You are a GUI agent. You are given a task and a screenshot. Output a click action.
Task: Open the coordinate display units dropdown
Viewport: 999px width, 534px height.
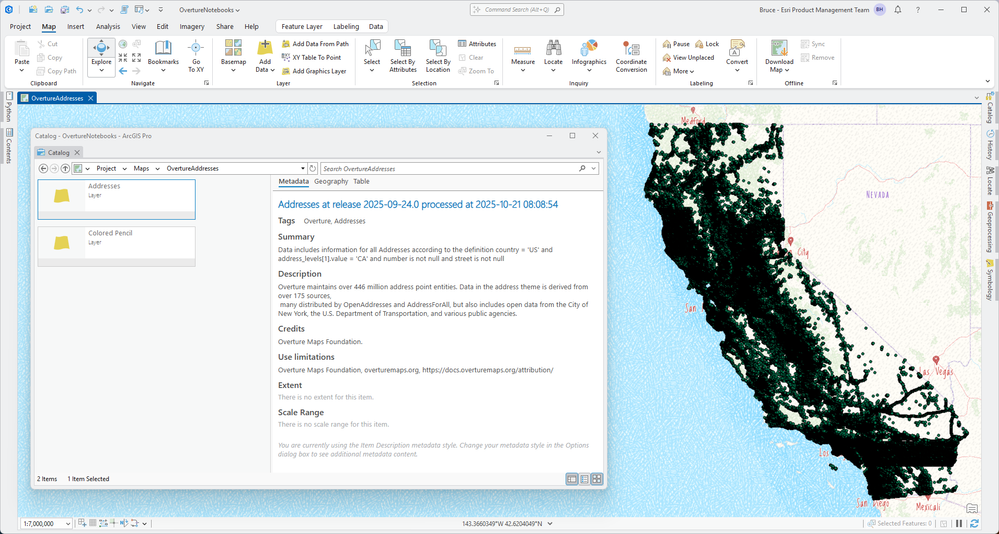click(x=550, y=524)
